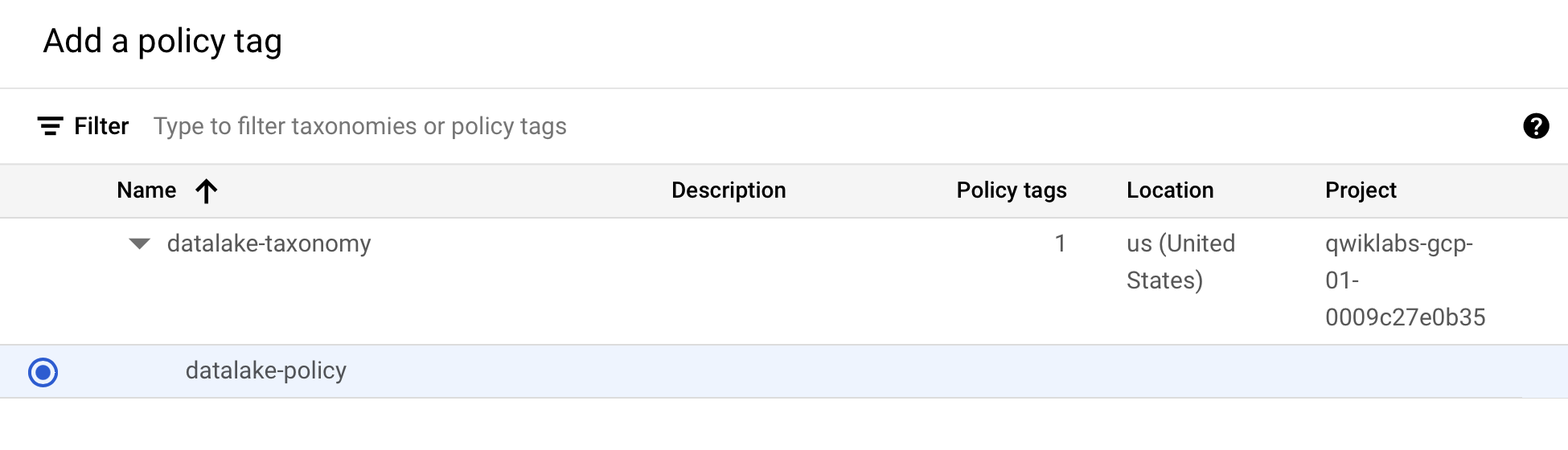Click the filter lines icon

pos(50,126)
